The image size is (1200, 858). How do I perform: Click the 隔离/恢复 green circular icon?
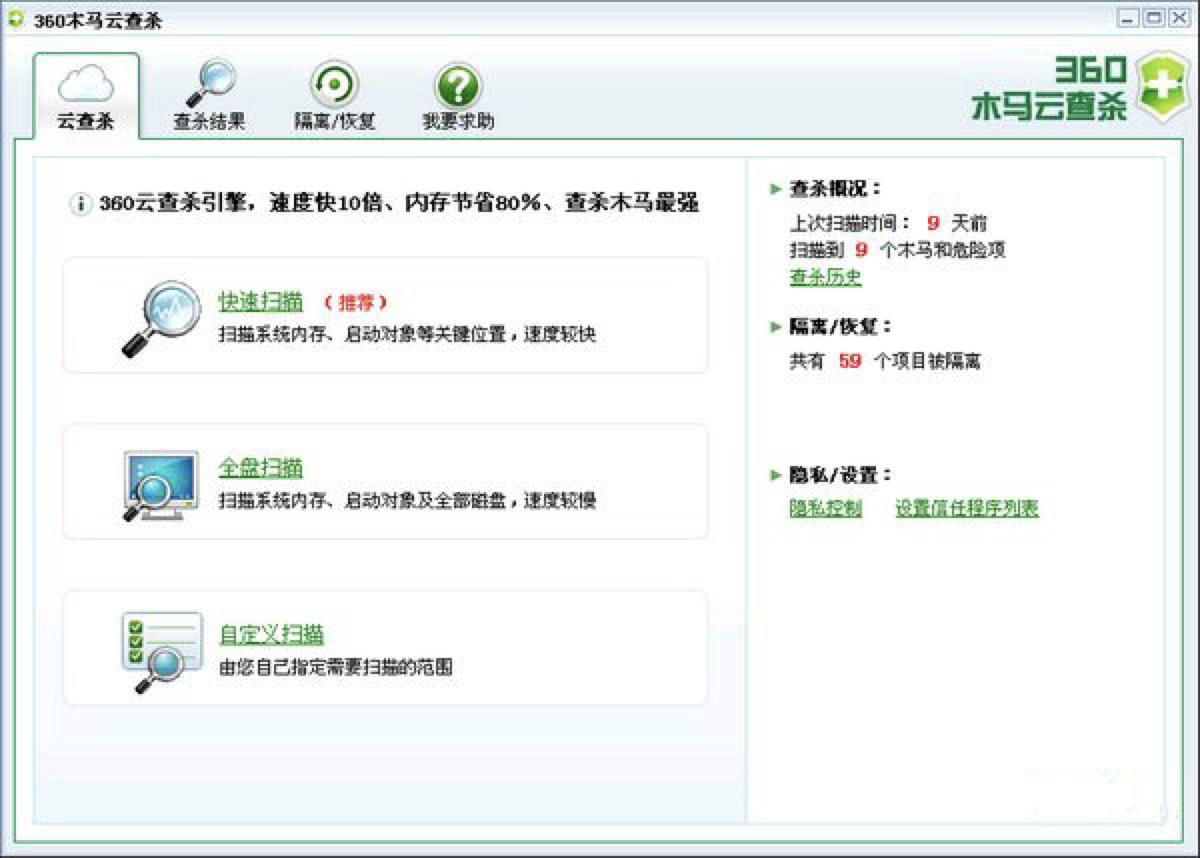tap(334, 84)
